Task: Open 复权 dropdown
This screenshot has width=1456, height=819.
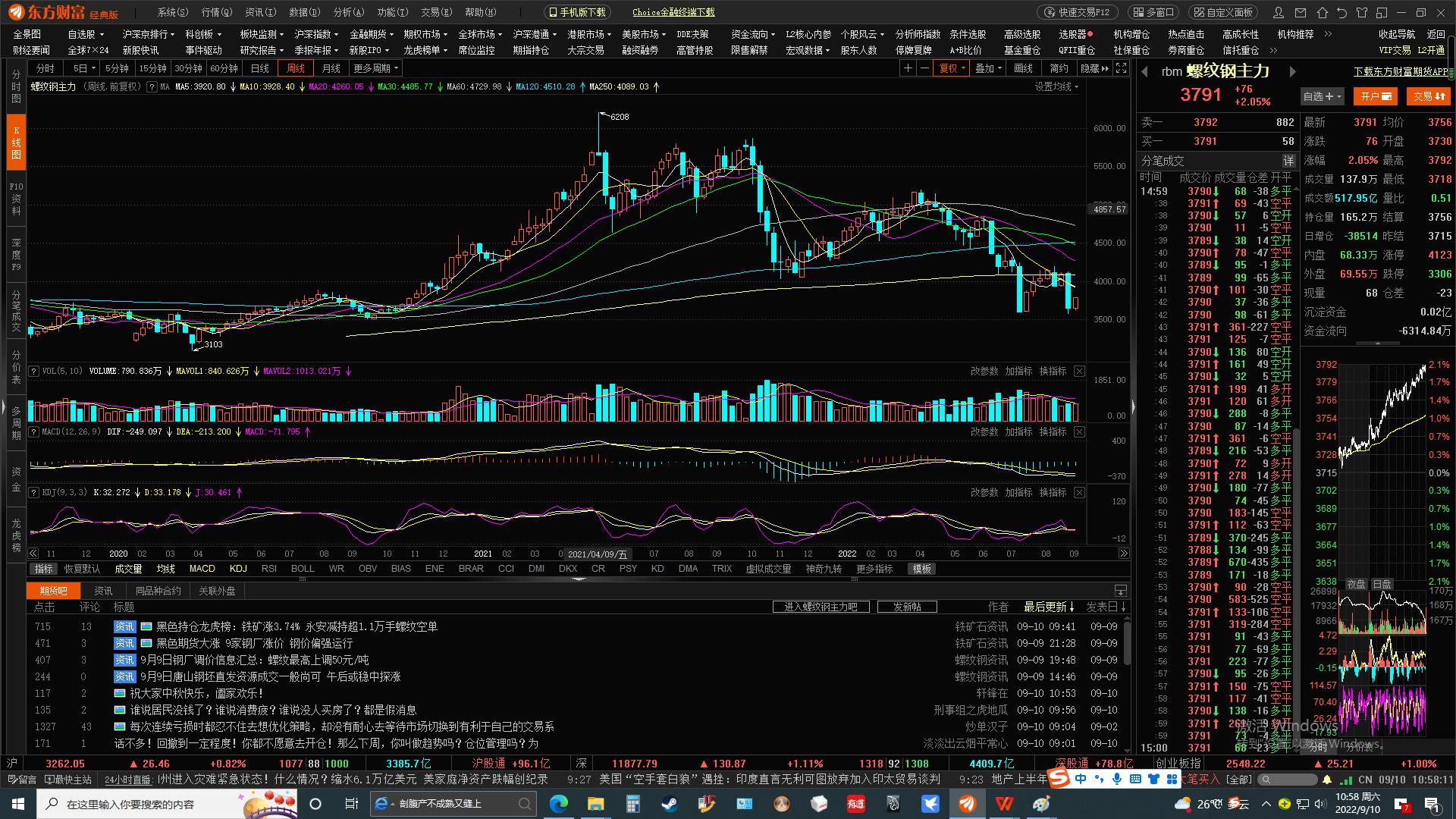Action: (x=952, y=68)
